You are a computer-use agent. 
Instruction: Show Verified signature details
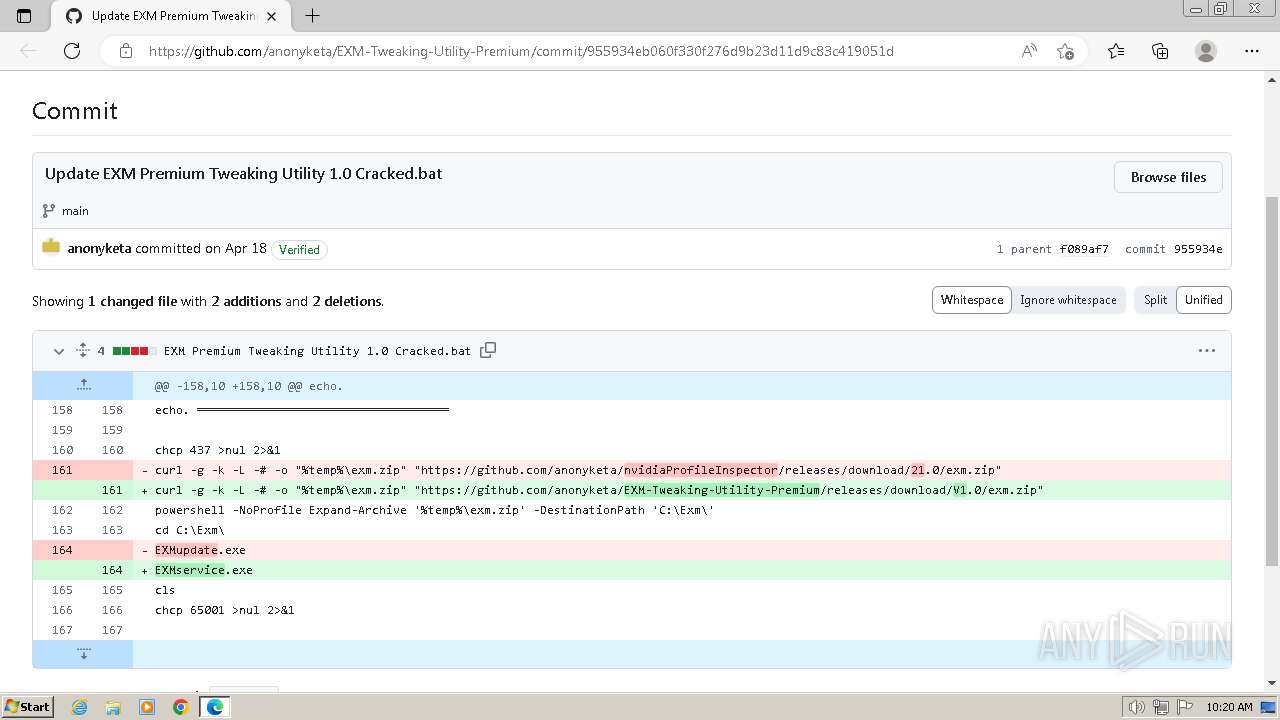pyautogui.click(x=299, y=249)
